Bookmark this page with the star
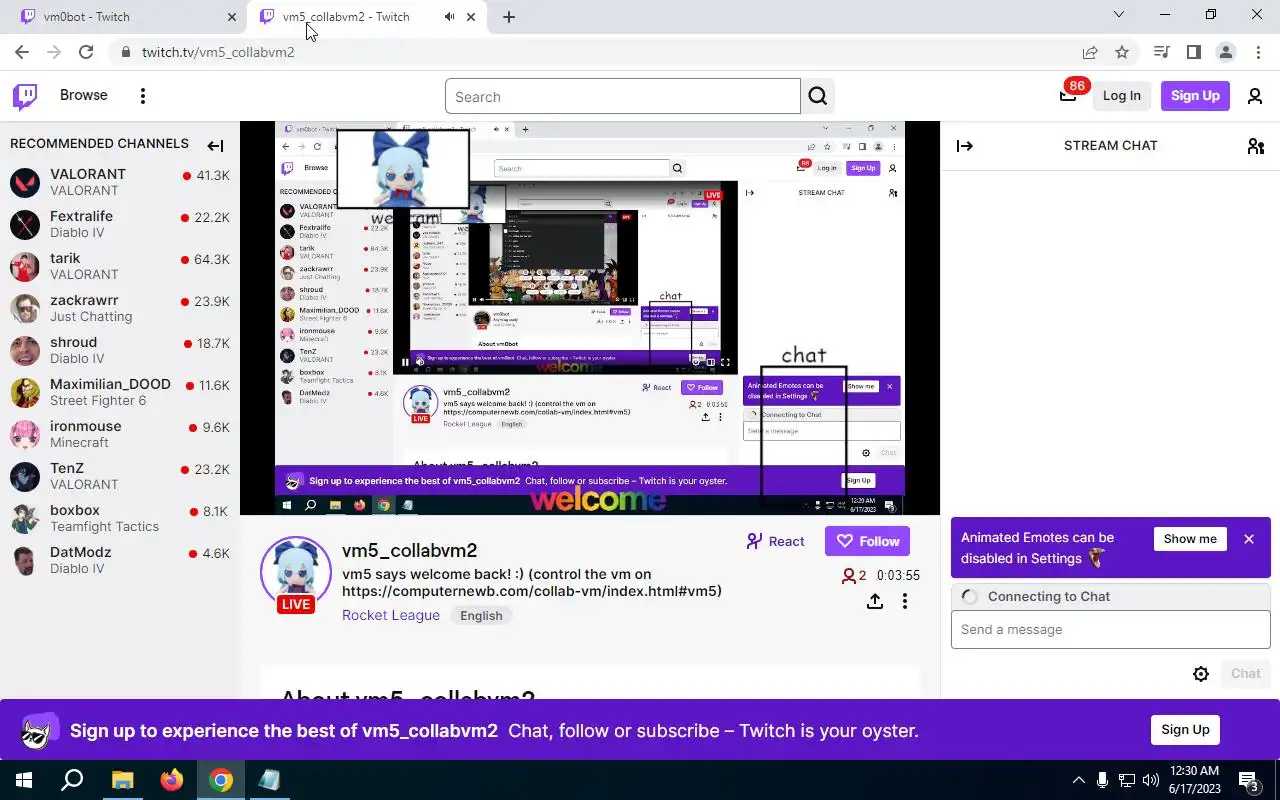1280x800 pixels. point(1122,52)
